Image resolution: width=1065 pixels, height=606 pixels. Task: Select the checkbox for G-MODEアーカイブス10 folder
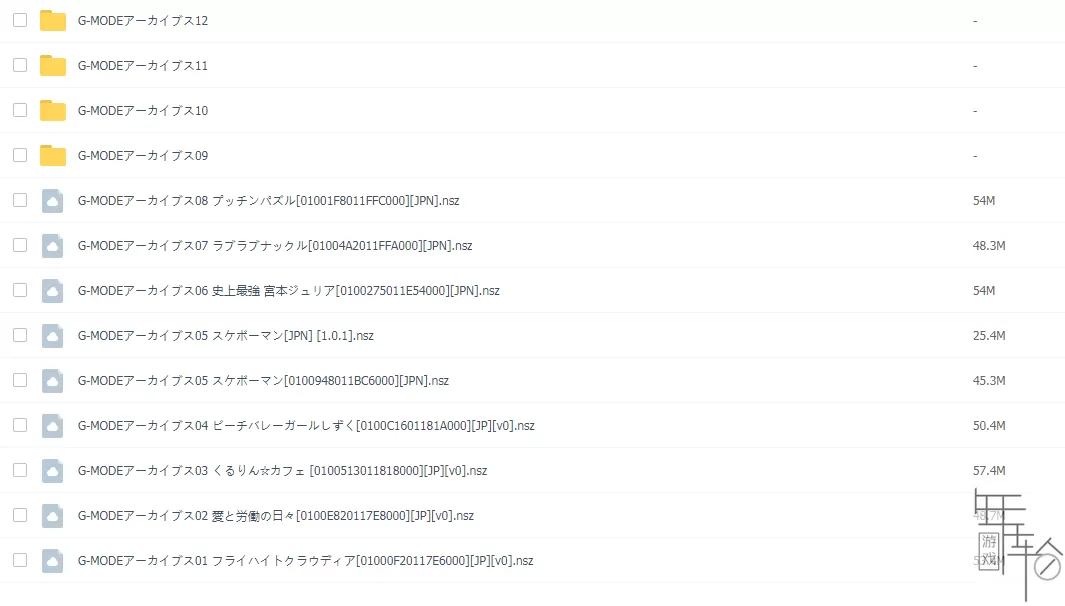[x=20, y=110]
